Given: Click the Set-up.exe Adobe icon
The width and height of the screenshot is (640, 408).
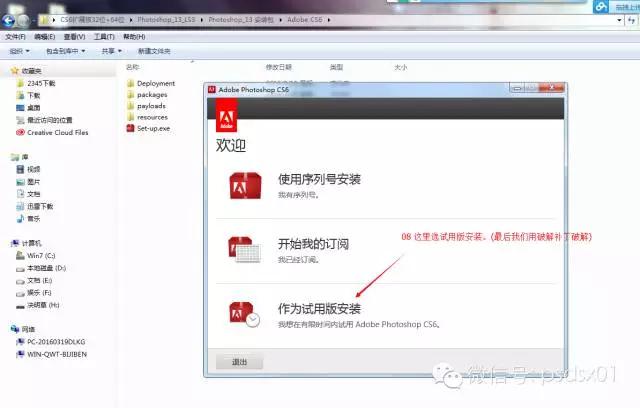Looking at the screenshot, I should [x=131, y=128].
